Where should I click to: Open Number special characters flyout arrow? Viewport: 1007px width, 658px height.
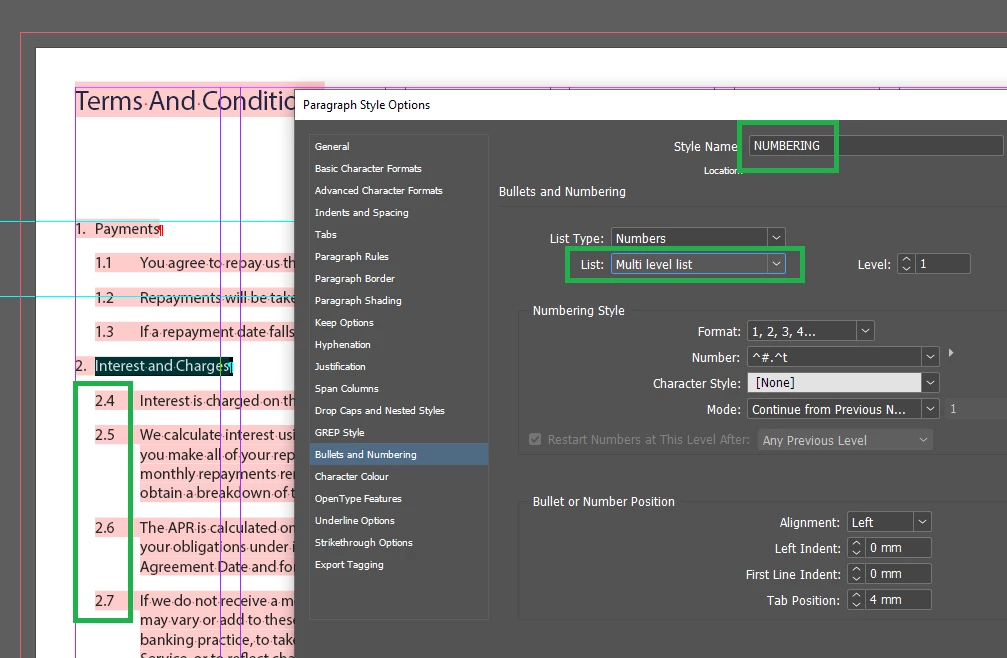pyautogui.click(x=951, y=353)
